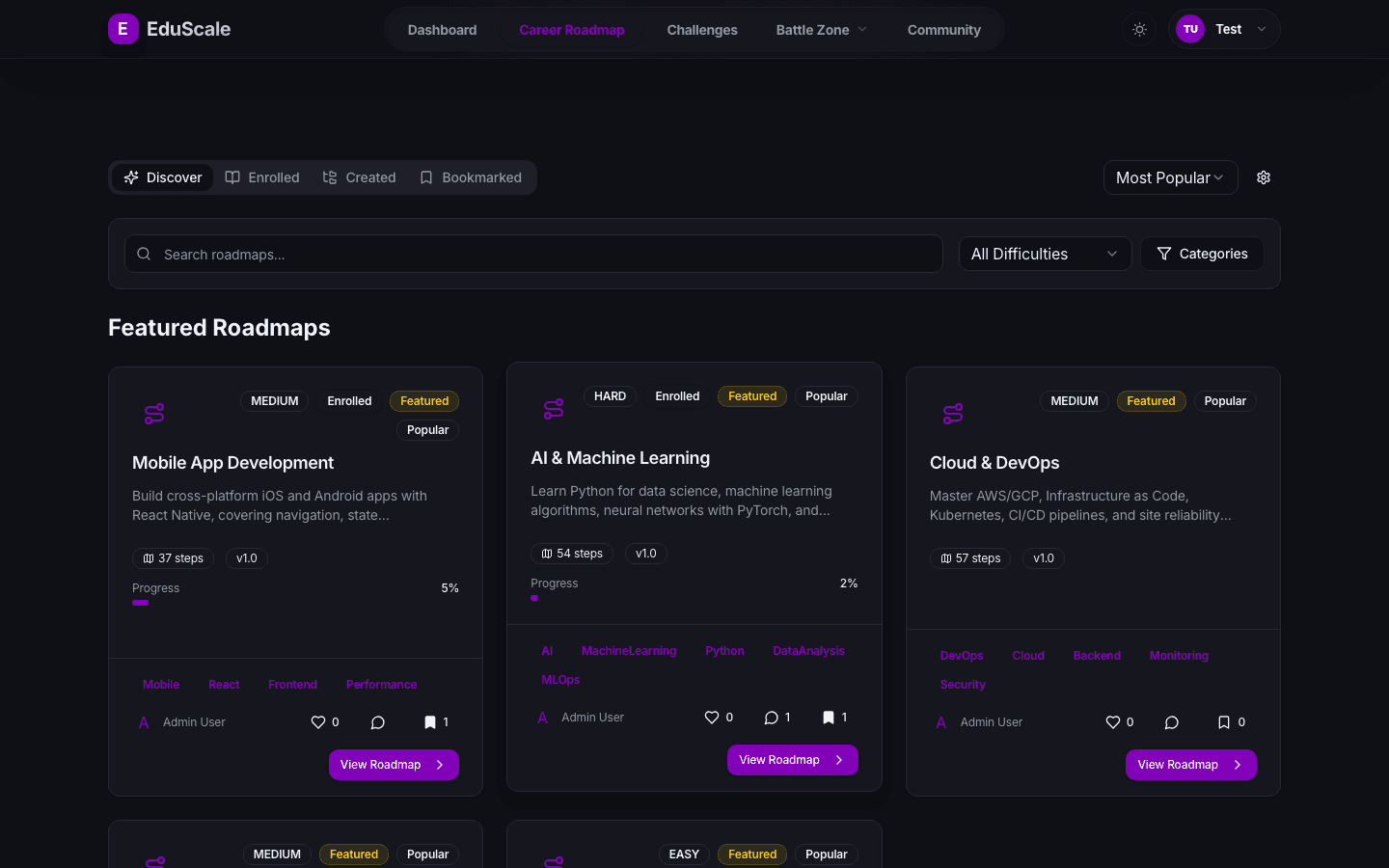Click the steps icon showing 37 steps
1389x868 pixels.
pos(147,557)
